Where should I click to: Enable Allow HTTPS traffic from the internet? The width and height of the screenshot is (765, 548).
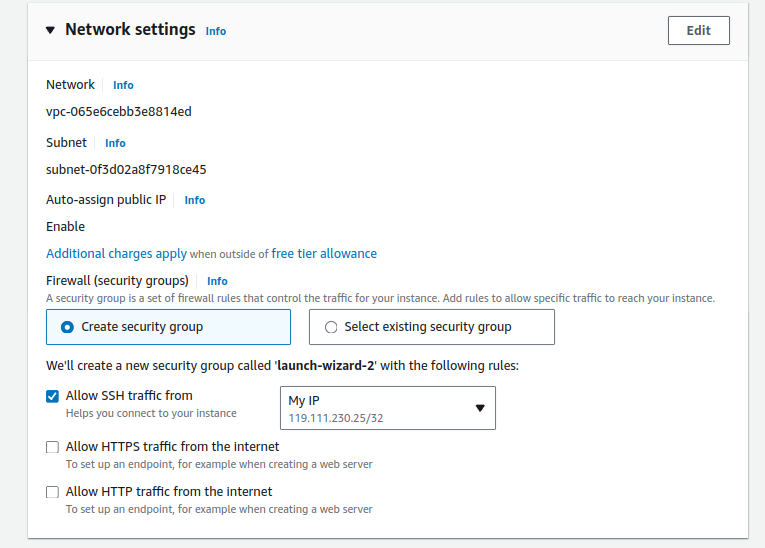[53, 447]
